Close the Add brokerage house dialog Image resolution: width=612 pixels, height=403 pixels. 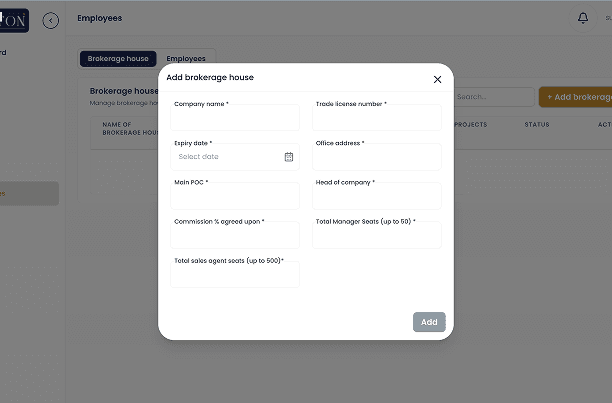(437, 79)
